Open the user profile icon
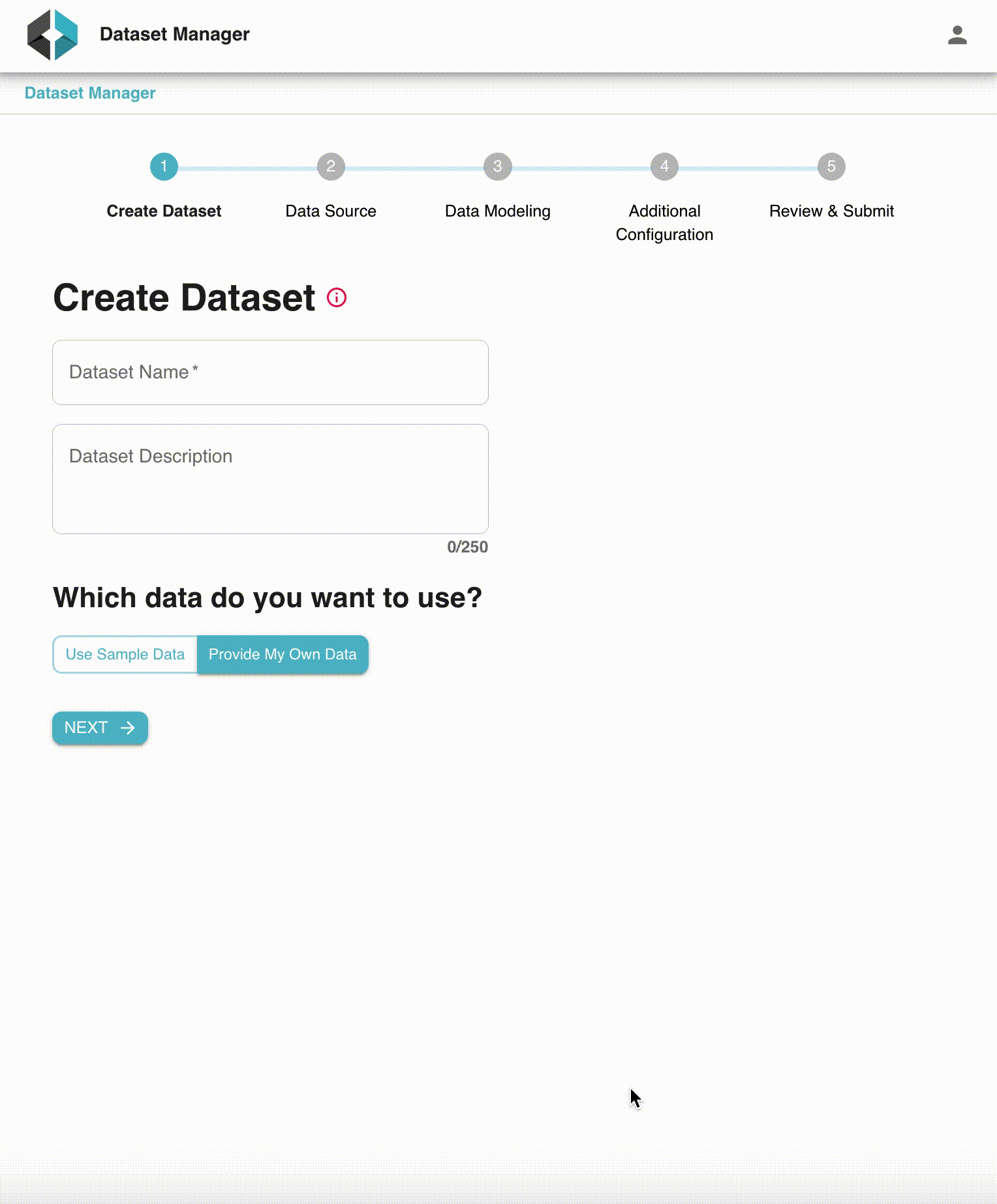The width and height of the screenshot is (997, 1204). point(956,34)
